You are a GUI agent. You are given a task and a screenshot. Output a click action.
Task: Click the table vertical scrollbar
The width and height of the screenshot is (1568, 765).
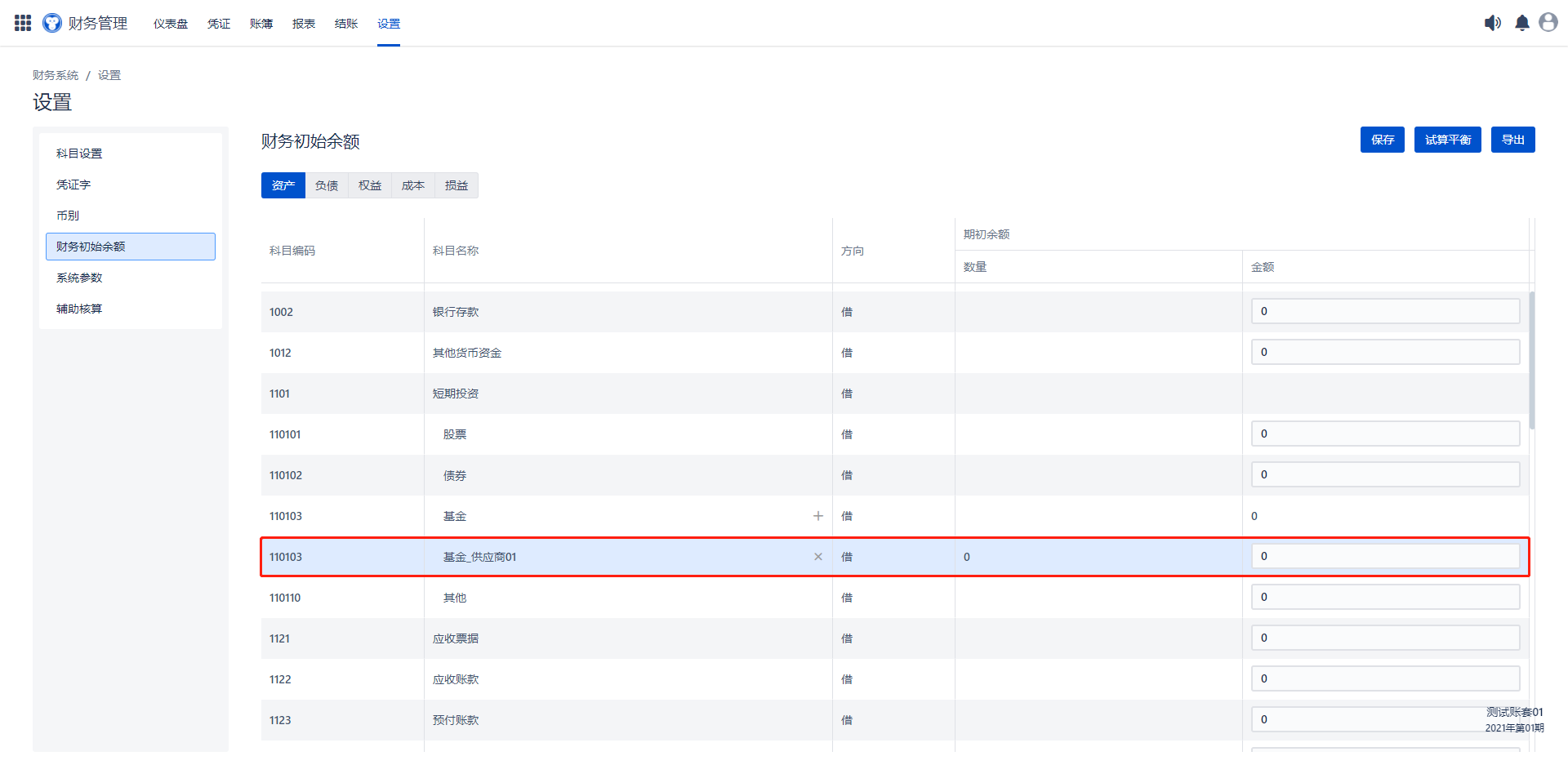pyautogui.click(x=1532, y=360)
